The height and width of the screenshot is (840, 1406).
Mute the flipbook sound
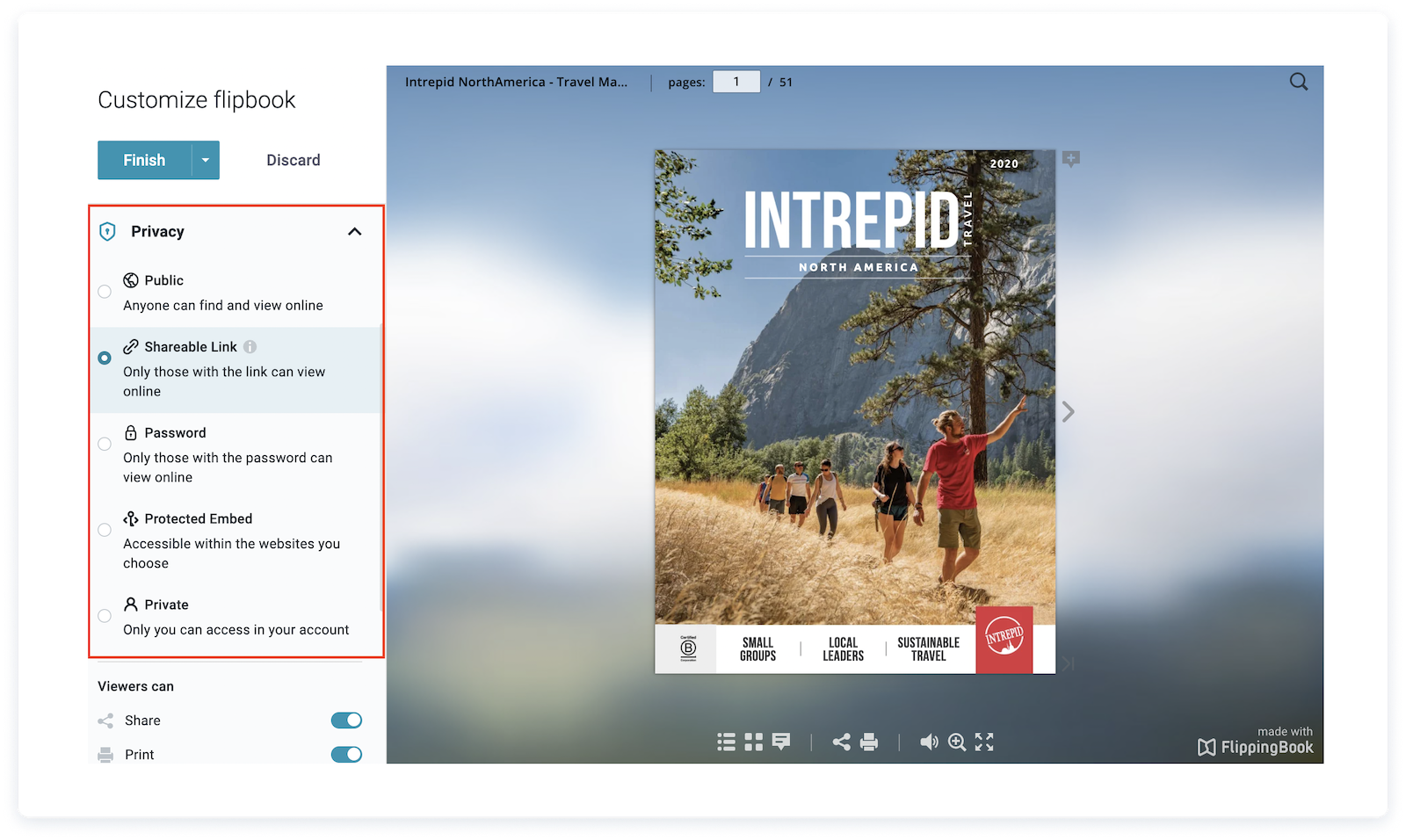pyautogui.click(x=930, y=742)
